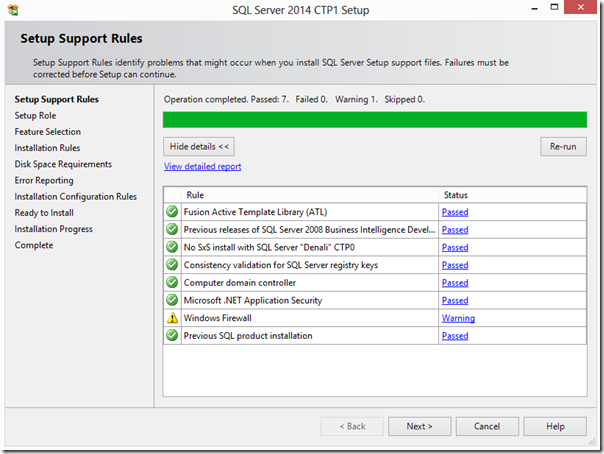Click the Rule column header
604x454 pixels.
[310, 195]
